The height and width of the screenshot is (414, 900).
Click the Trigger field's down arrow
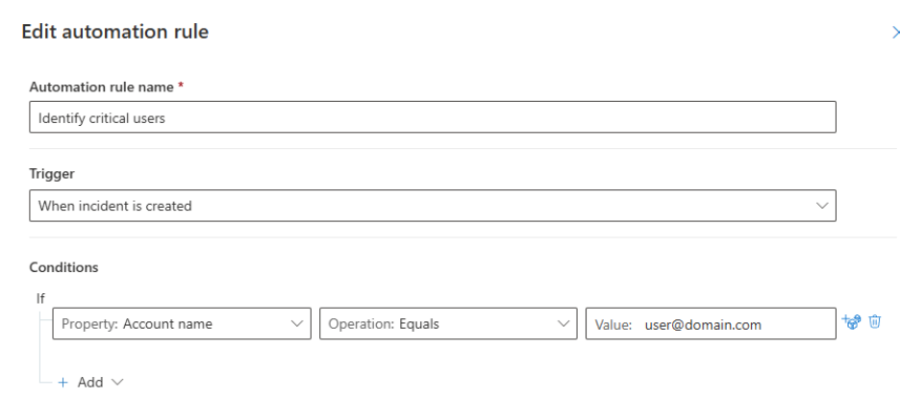click(x=822, y=206)
